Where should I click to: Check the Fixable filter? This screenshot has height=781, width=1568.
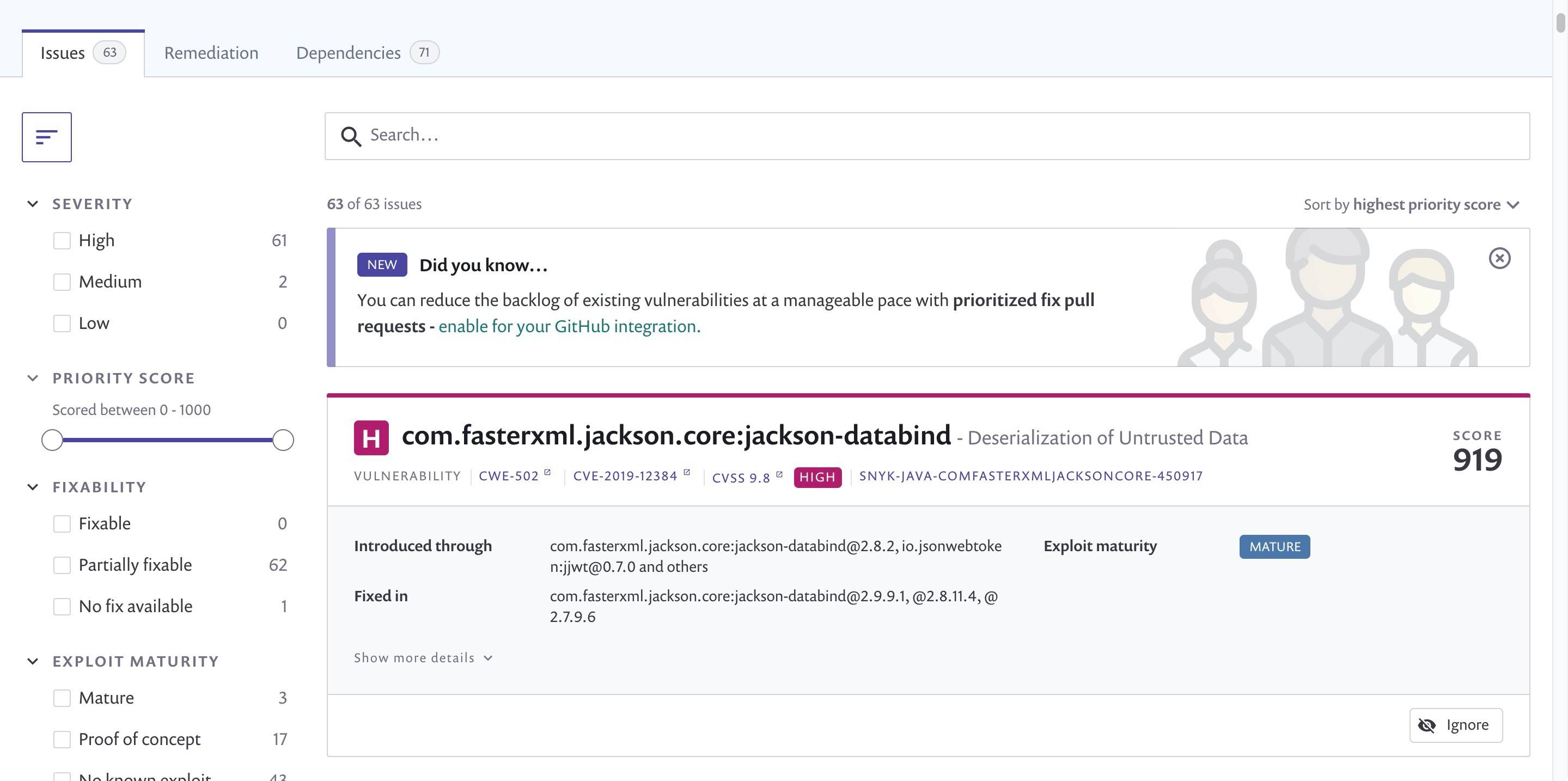62,523
